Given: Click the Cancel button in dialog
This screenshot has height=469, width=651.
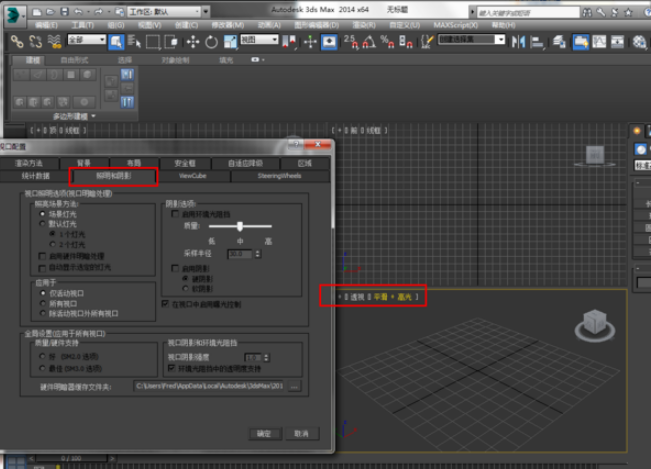Looking at the screenshot, I should pos(301,434).
